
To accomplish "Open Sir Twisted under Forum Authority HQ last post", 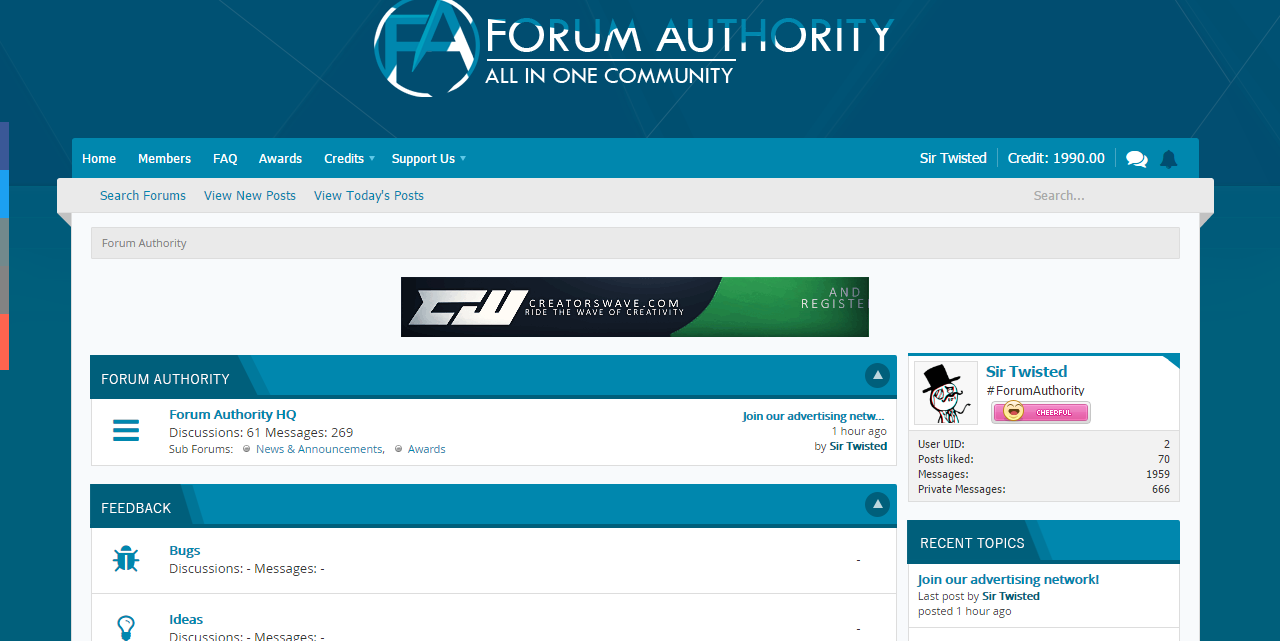I will click(x=858, y=446).
